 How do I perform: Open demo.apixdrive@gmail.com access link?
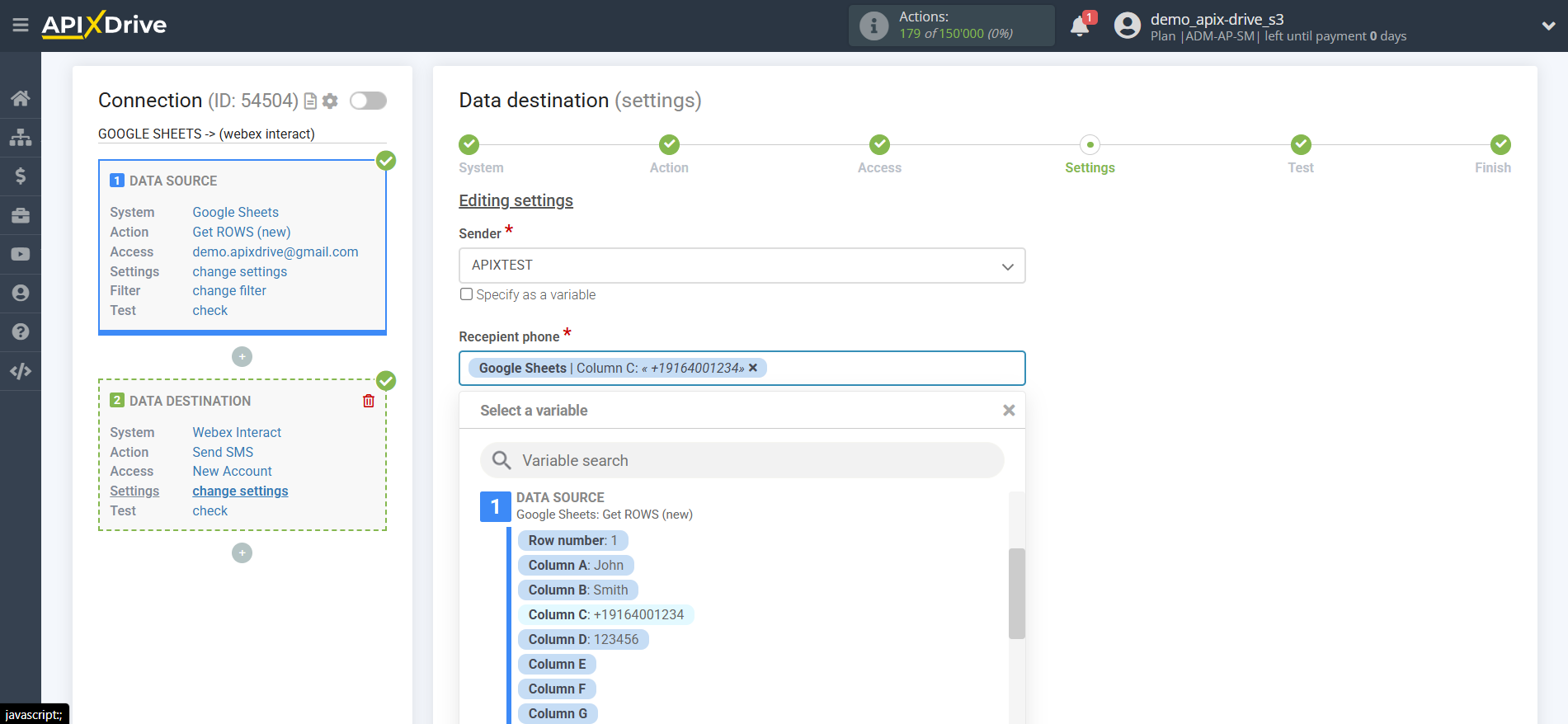pyautogui.click(x=275, y=252)
